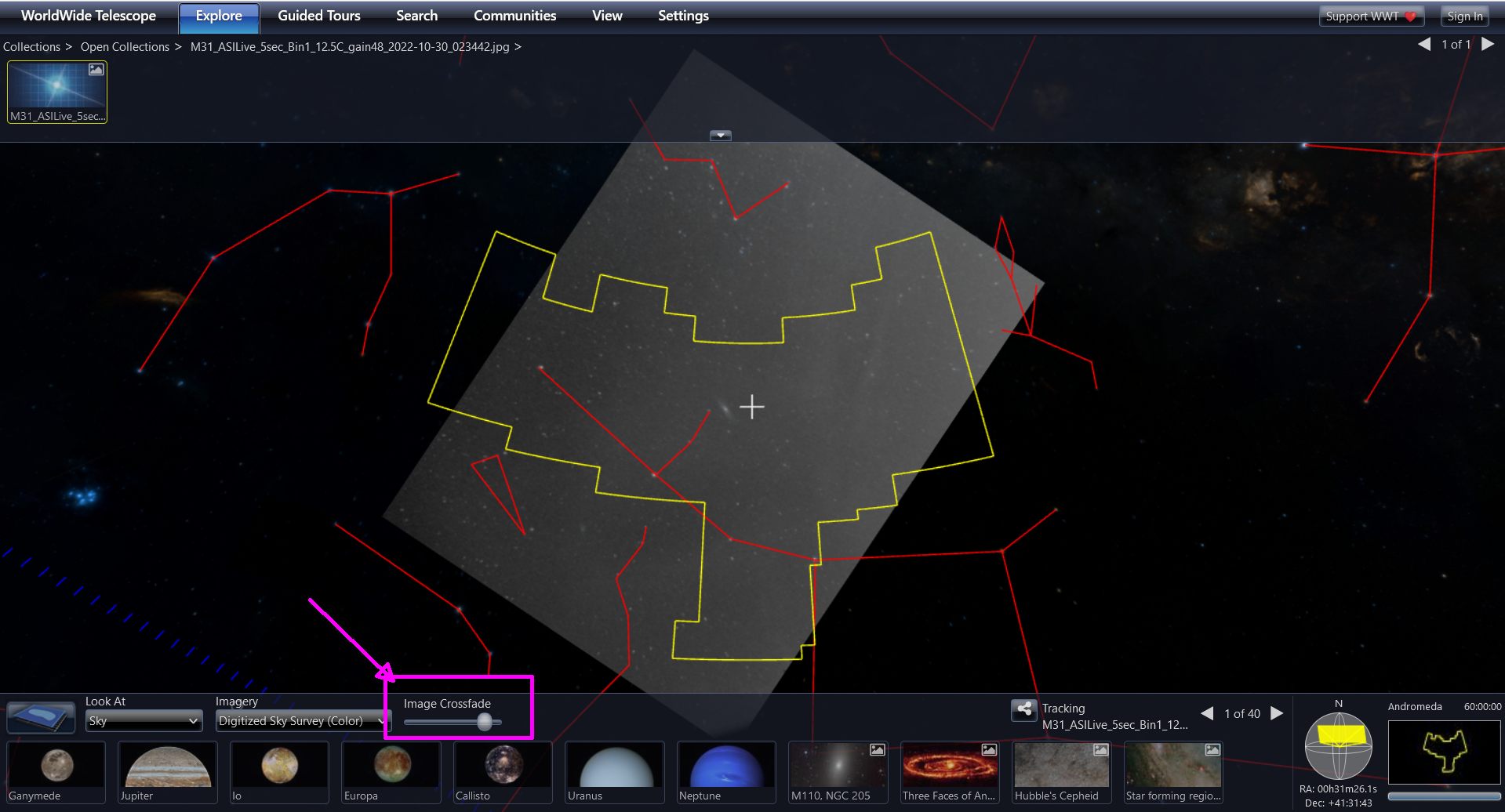Click the image icon on Three Faces thumbnail
This screenshot has height=812, width=1505.
989,750
